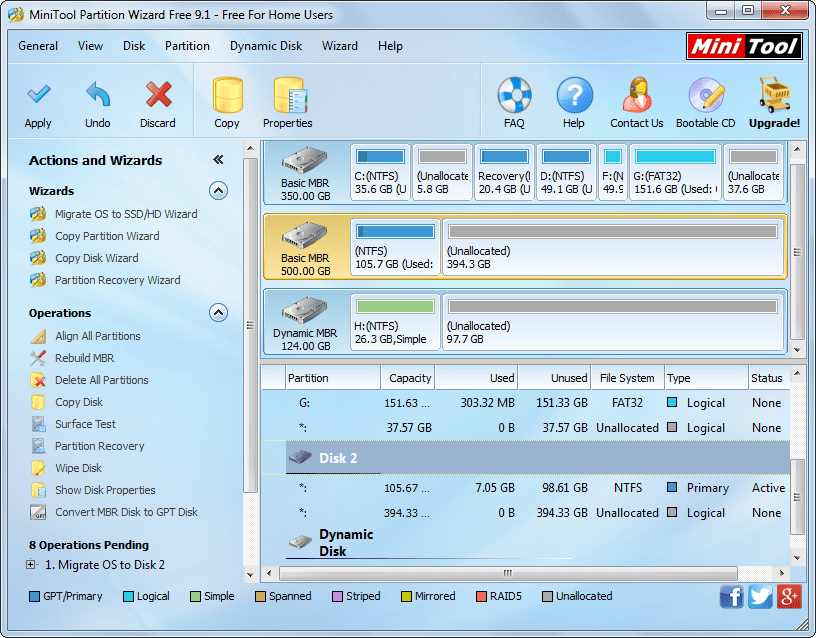
Task: Select Partition Recovery in Operations list
Action: tap(99, 446)
